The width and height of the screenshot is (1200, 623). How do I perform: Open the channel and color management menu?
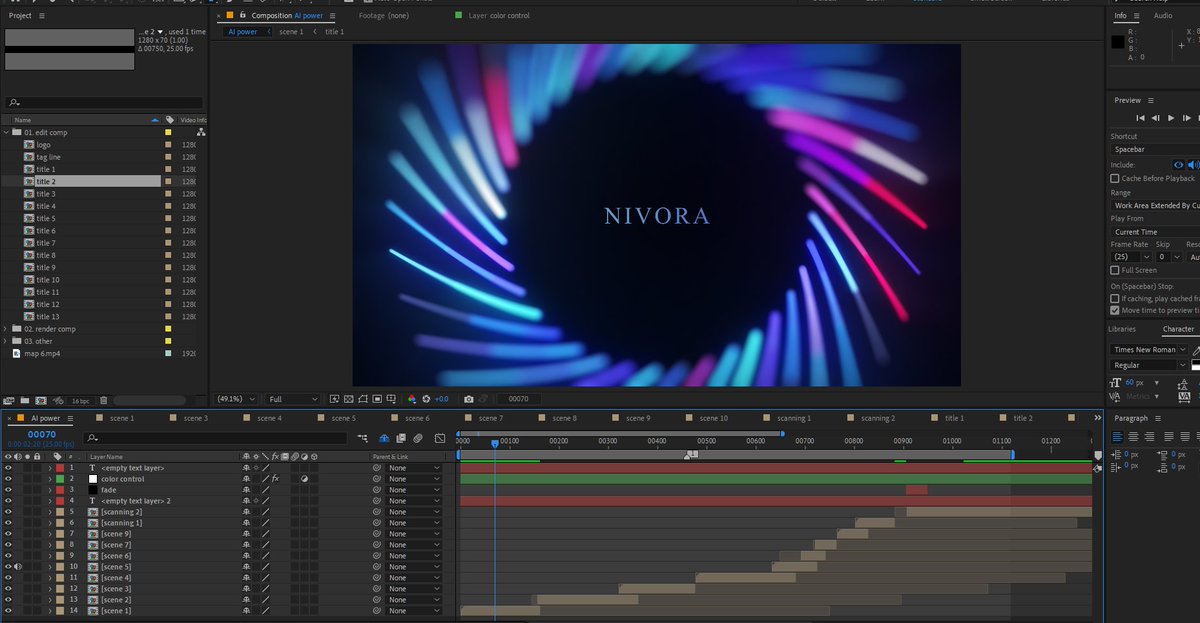[412, 398]
